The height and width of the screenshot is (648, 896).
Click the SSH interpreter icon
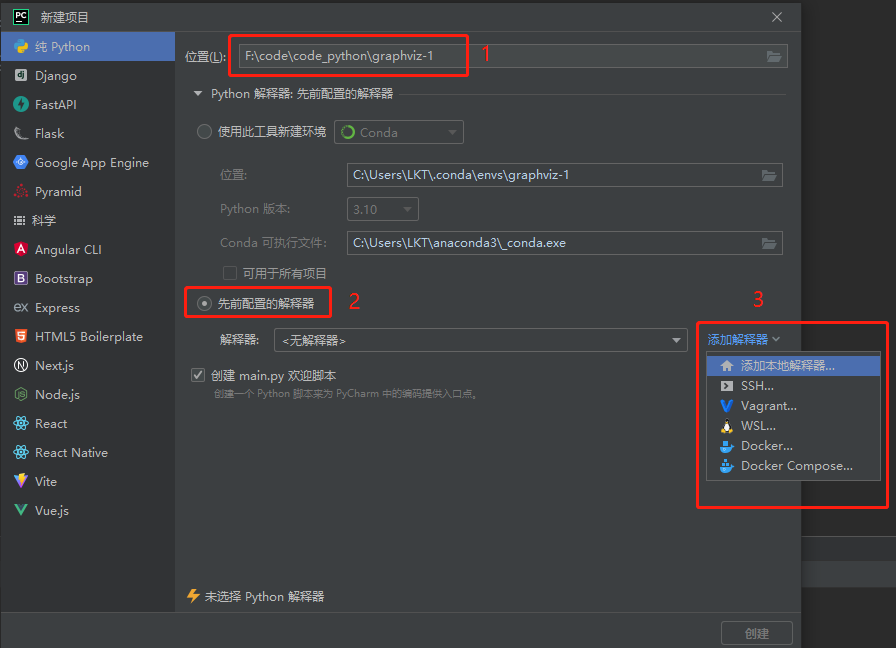pos(727,386)
